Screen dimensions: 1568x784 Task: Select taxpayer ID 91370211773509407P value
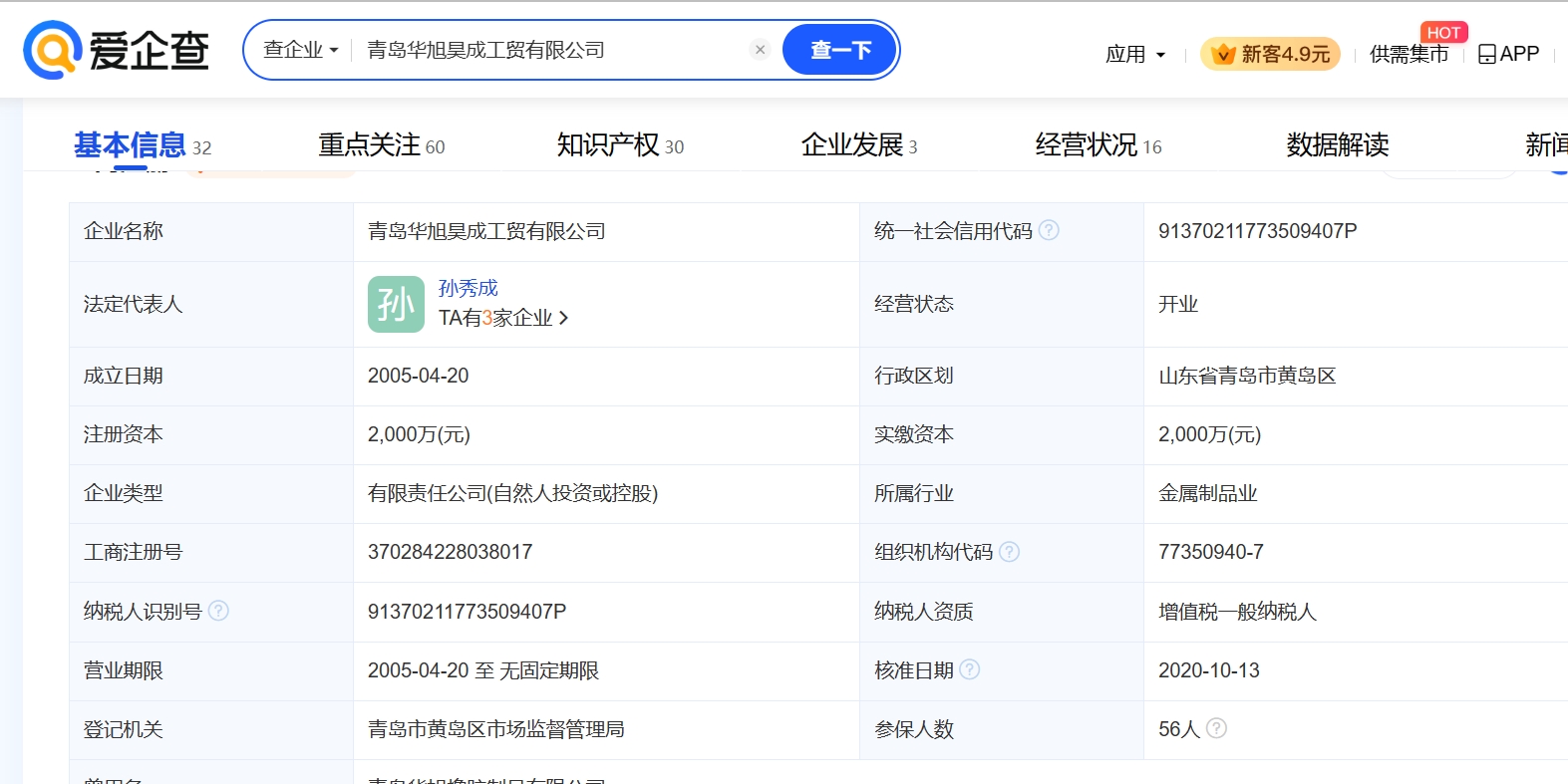(x=468, y=612)
